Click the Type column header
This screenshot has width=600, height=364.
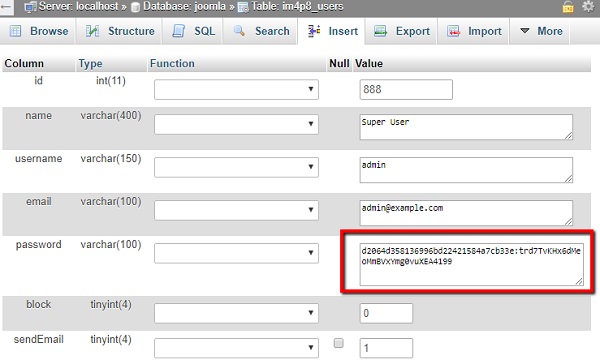90,64
